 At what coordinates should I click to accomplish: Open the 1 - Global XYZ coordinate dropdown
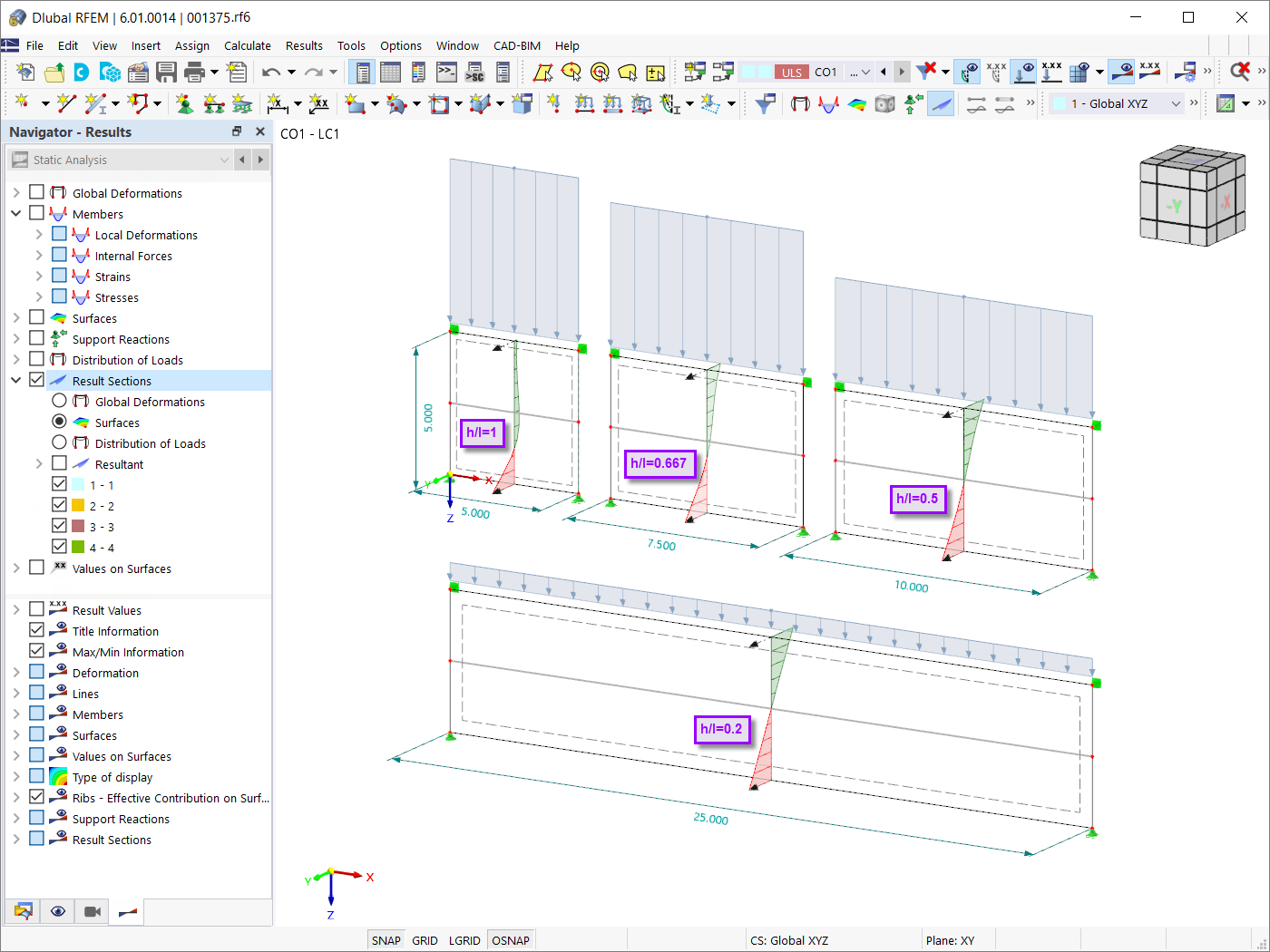click(x=1117, y=103)
